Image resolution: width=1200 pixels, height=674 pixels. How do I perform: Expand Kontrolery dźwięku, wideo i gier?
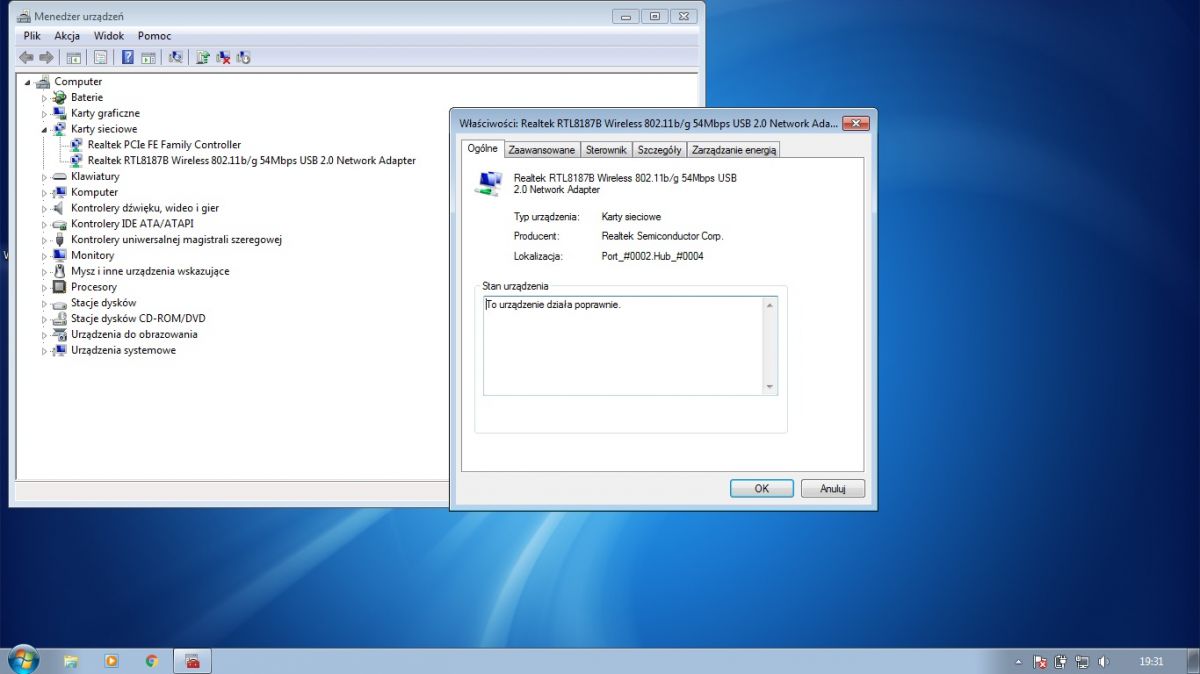(x=45, y=208)
